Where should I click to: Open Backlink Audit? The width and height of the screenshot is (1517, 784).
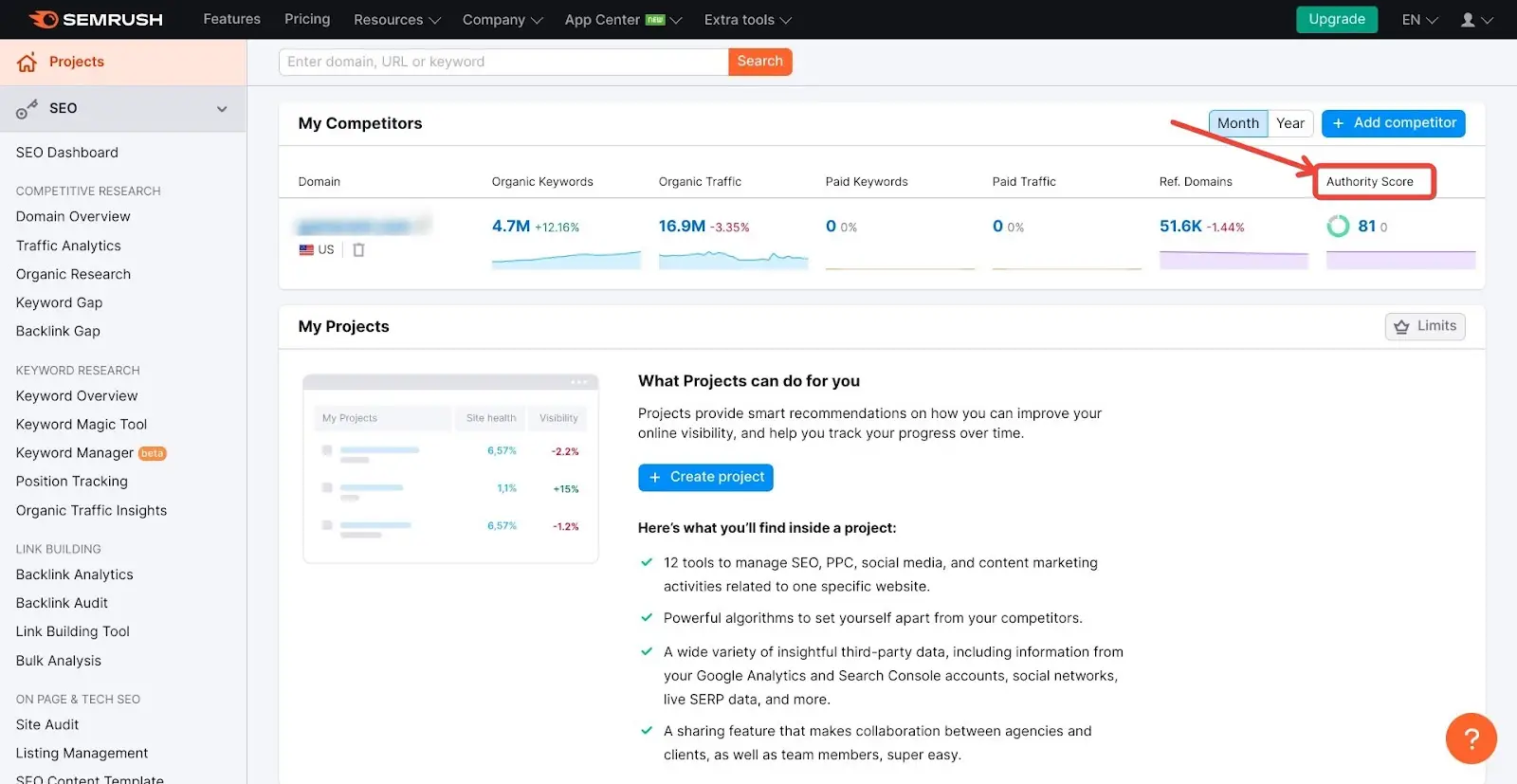point(62,603)
